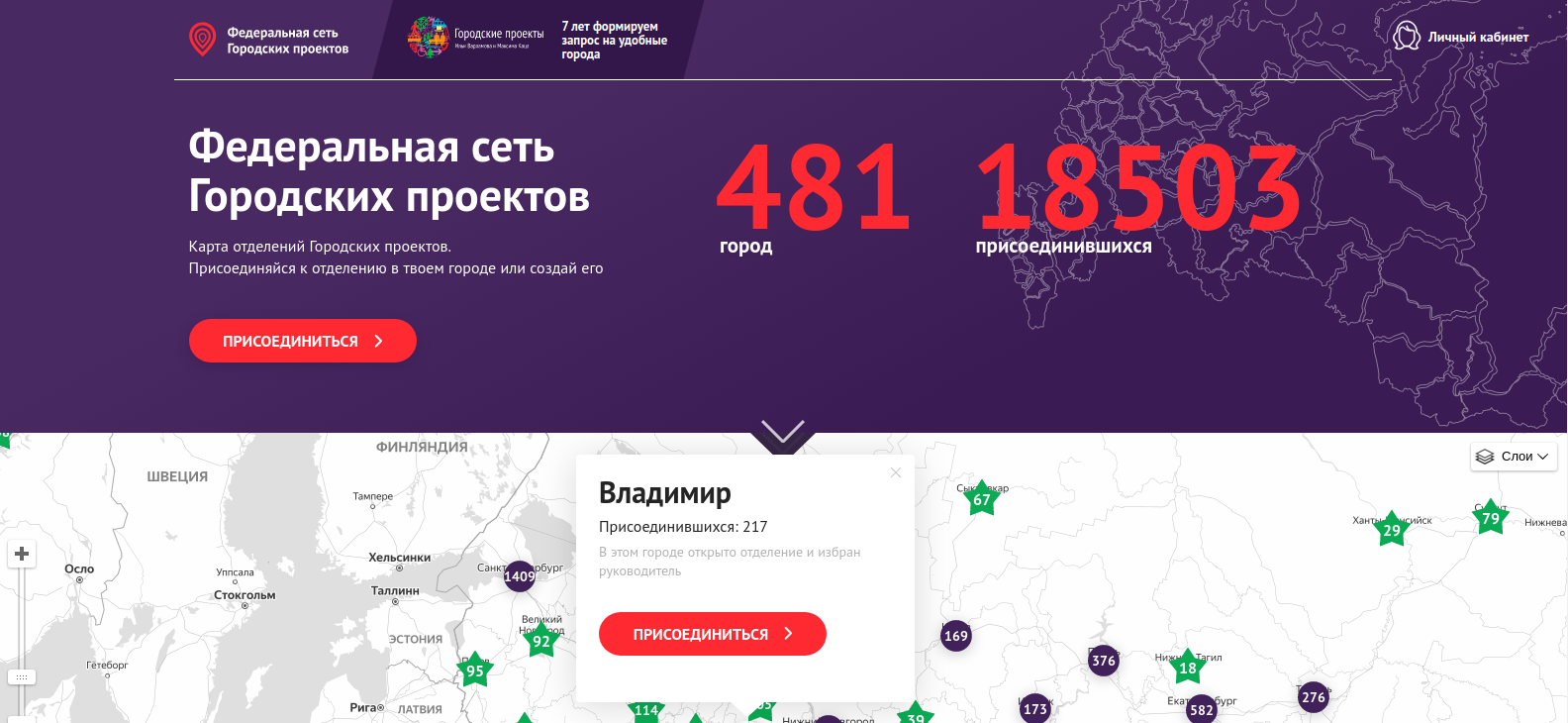The height and width of the screenshot is (723, 1568).
Task: Select the purple cluster marker 169
Action: tap(956, 636)
